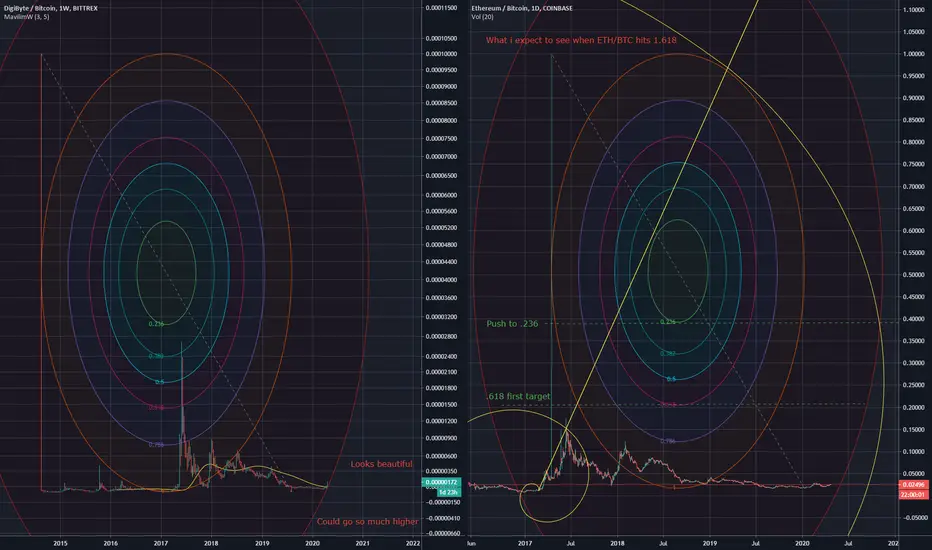
Task: Click the DigiByte / Bitcoin, 1W, BITTREX title
Action: pyautogui.click(x=51, y=8)
